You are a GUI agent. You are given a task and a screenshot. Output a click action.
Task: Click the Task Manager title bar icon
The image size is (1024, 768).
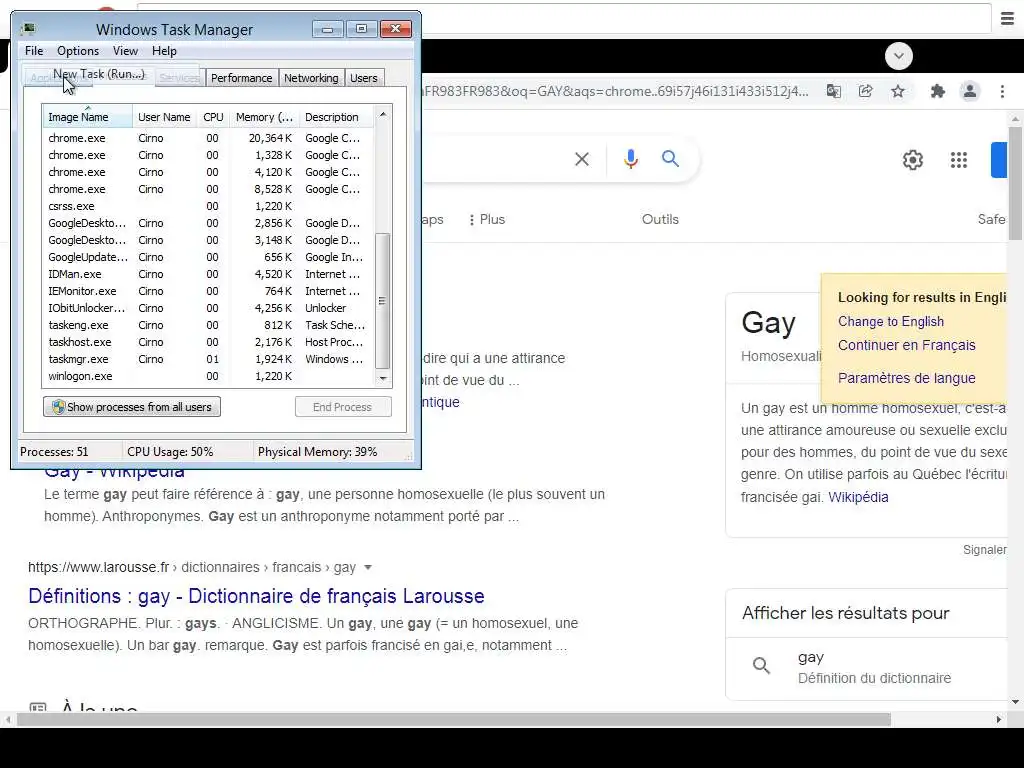pyautogui.click(x=28, y=29)
